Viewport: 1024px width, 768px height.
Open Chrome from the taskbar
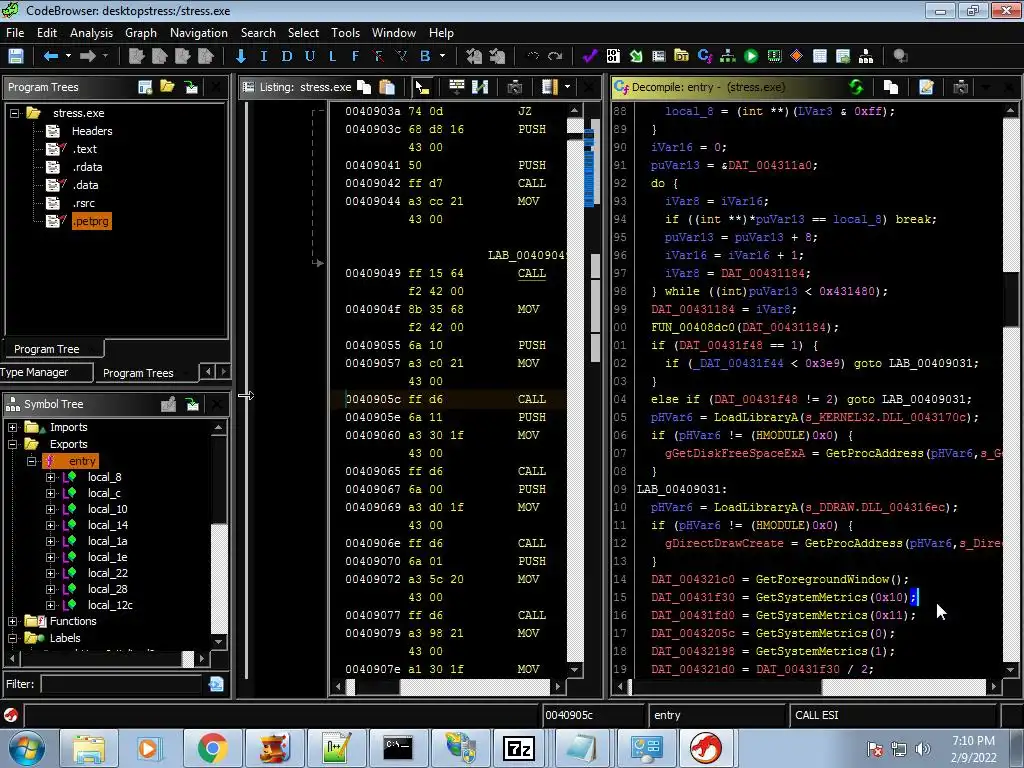pyautogui.click(x=212, y=748)
